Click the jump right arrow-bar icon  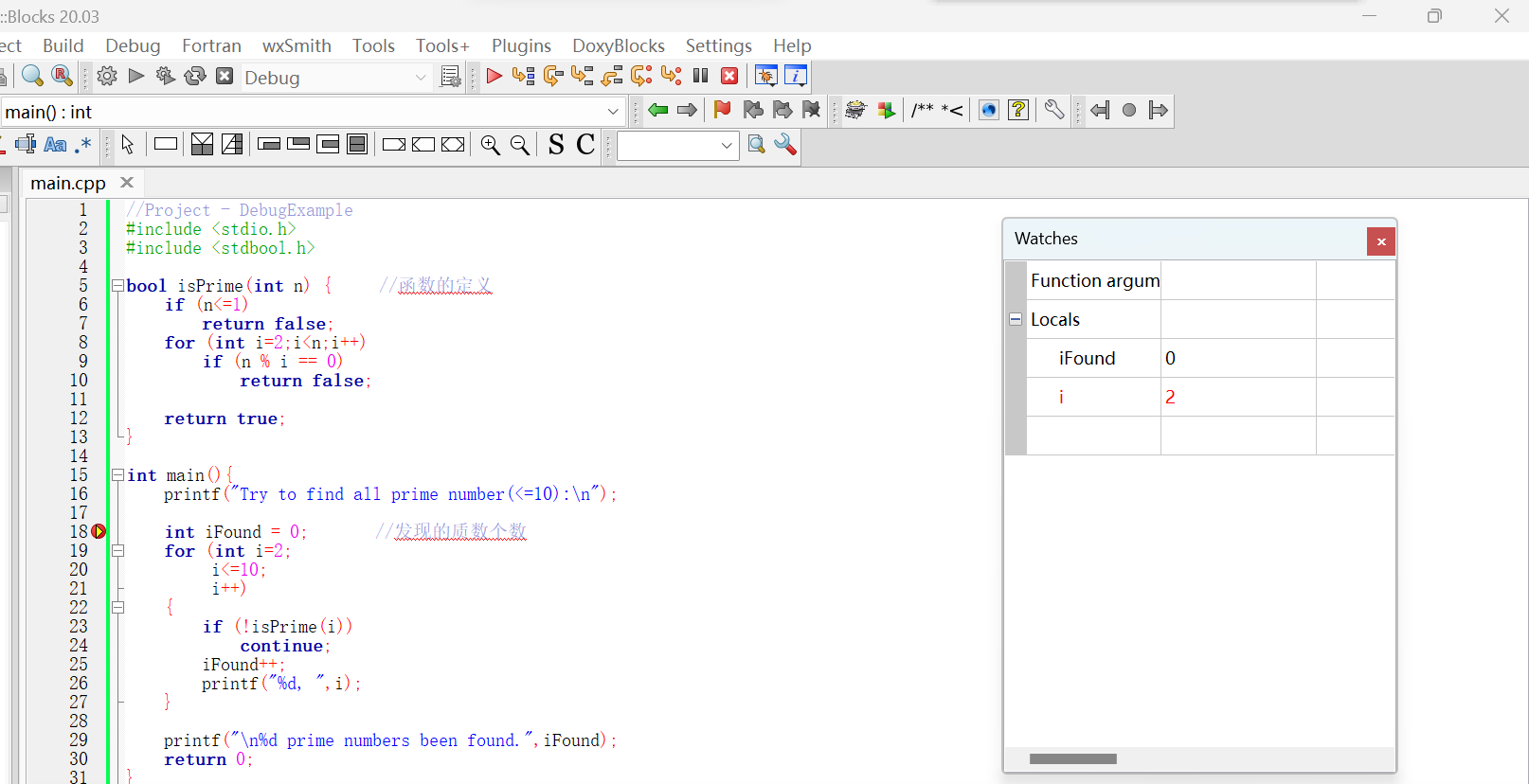click(1158, 111)
